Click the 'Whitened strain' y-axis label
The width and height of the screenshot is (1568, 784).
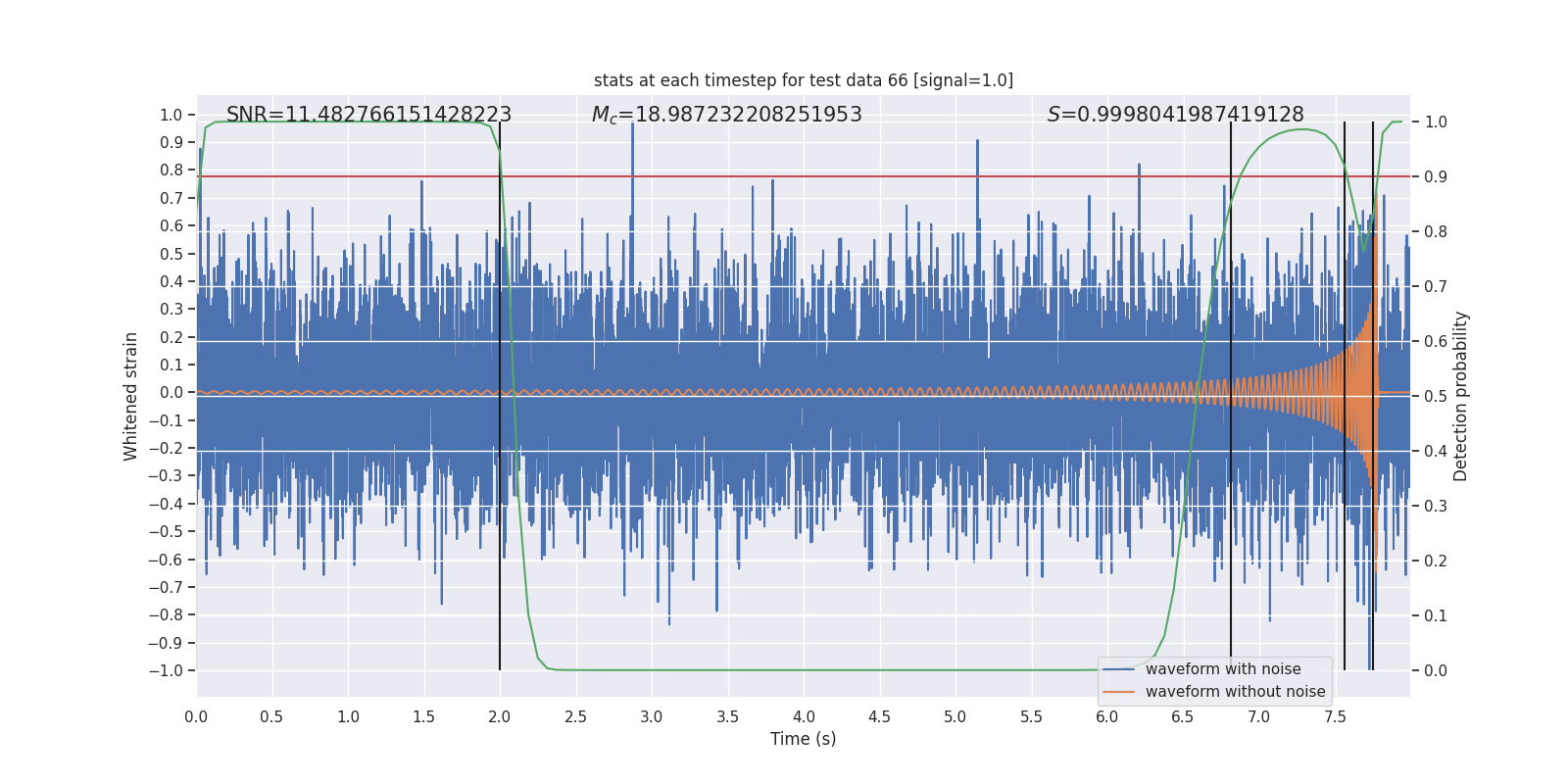(130, 396)
